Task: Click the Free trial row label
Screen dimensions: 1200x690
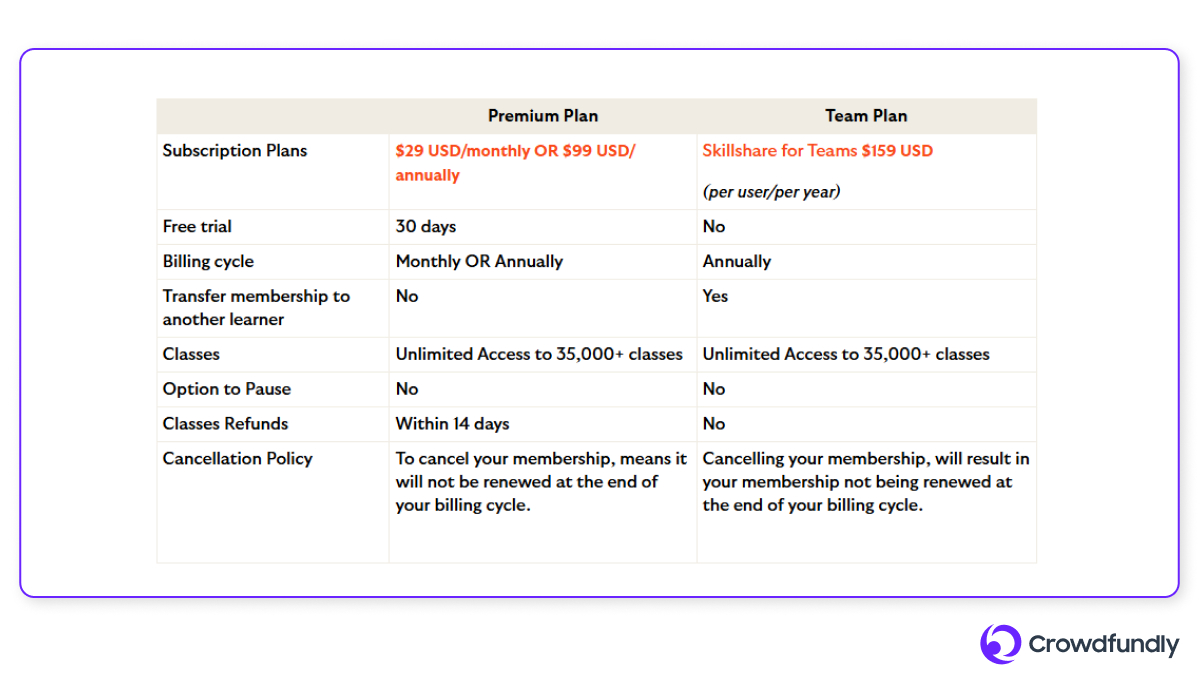Action: pos(197,227)
